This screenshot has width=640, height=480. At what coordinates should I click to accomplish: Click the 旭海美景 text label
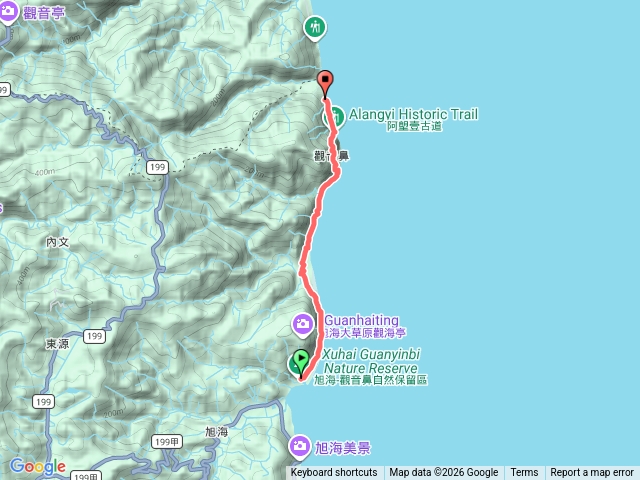coord(343,448)
